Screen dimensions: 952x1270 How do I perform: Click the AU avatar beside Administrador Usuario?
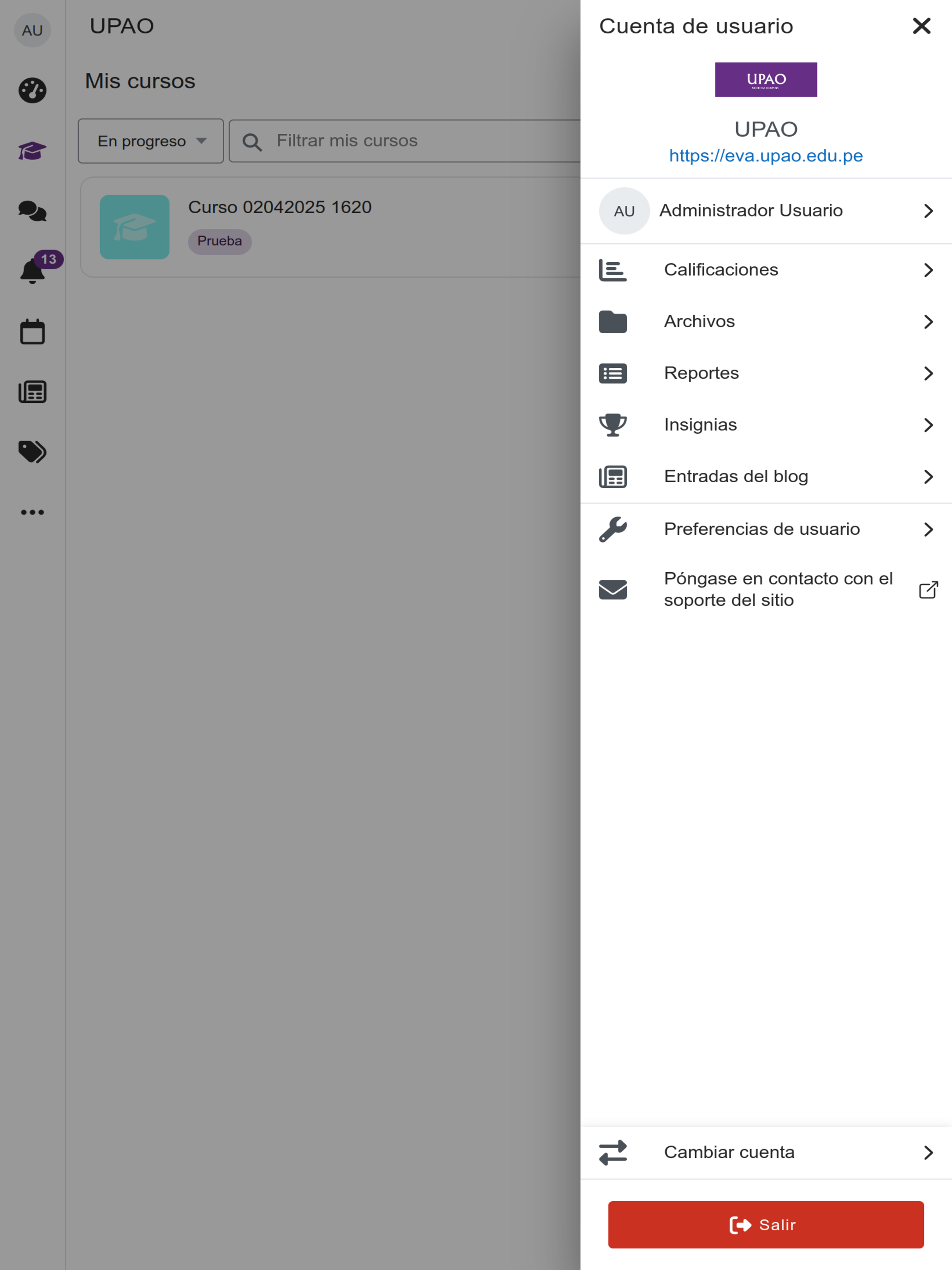pyautogui.click(x=625, y=211)
